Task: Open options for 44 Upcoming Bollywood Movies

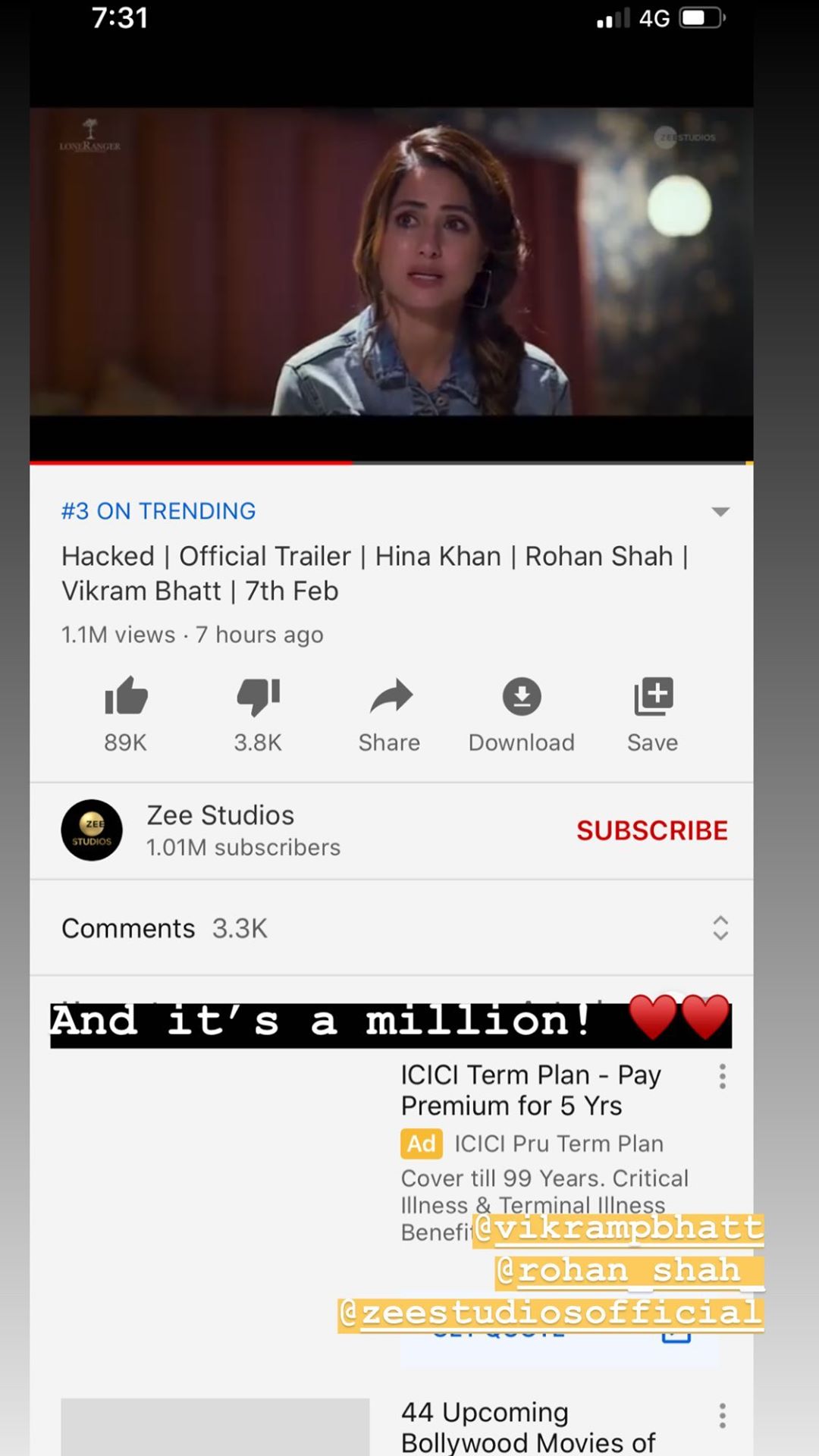Action: [x=722, y=1416]
